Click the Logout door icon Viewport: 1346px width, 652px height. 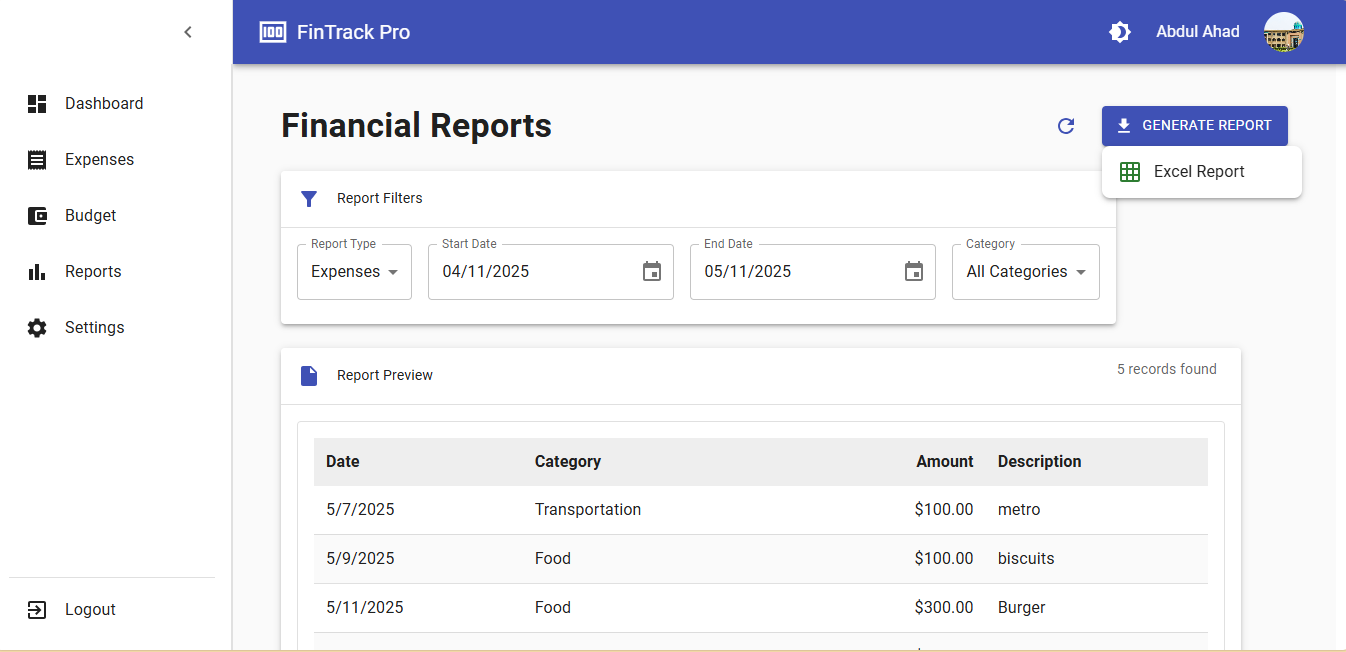[x=37, y=609]
